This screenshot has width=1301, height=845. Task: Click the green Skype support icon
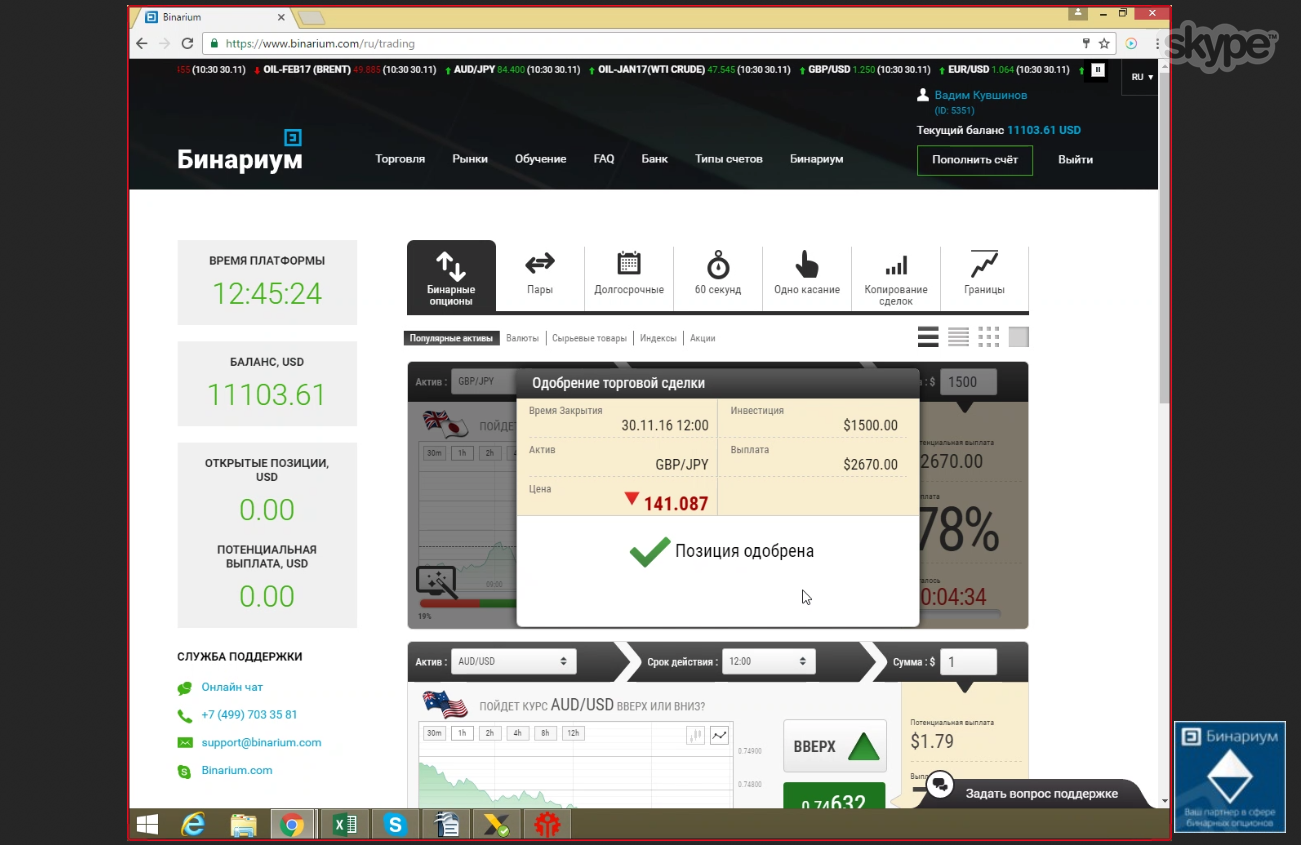coord(185,771)
